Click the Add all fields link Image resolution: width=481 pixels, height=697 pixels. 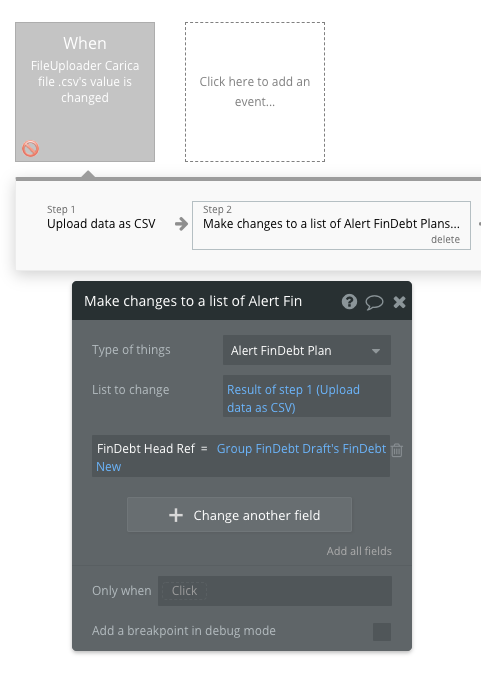(359, 551)
